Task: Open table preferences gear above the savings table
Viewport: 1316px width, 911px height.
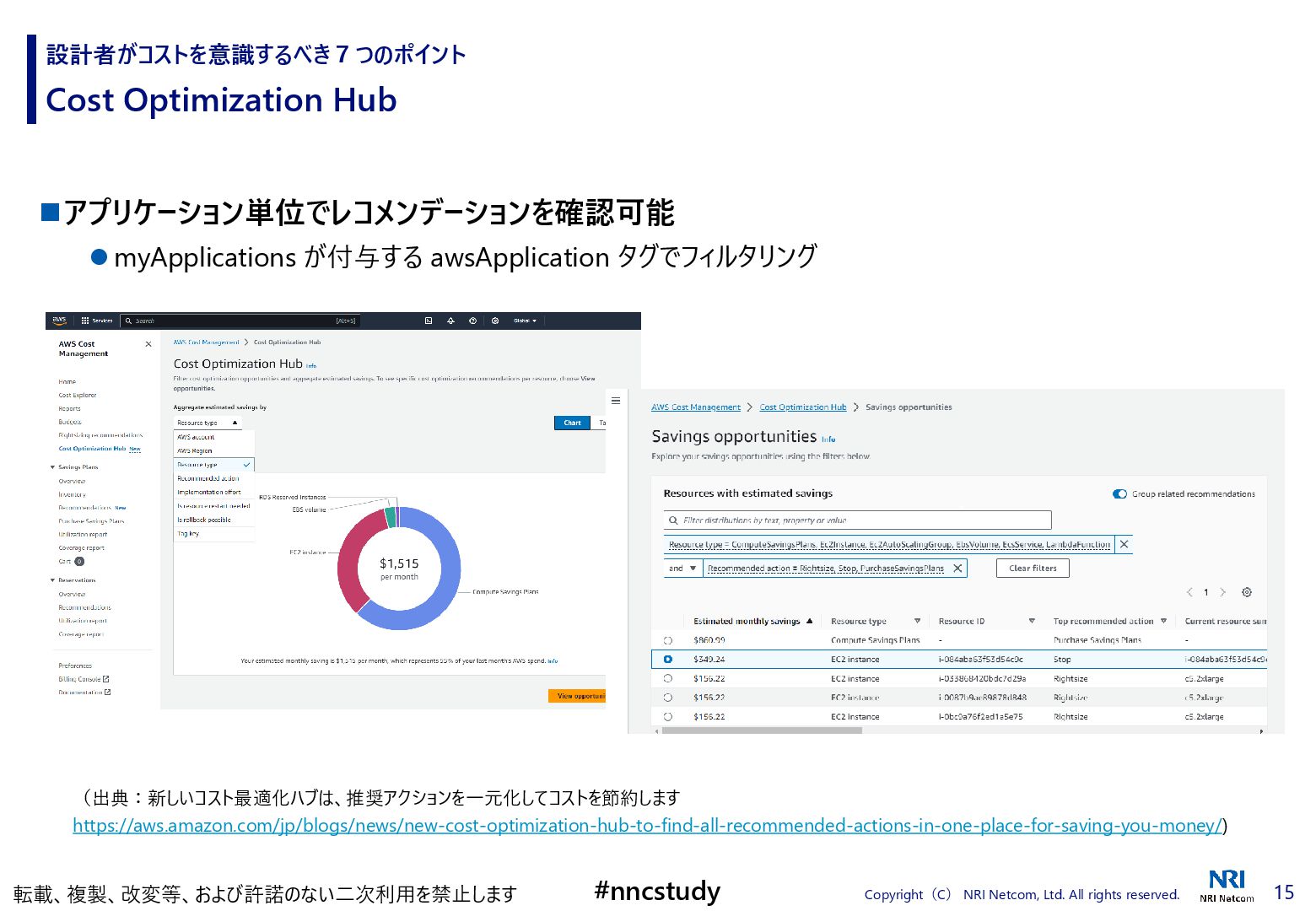Action: 1247,592
